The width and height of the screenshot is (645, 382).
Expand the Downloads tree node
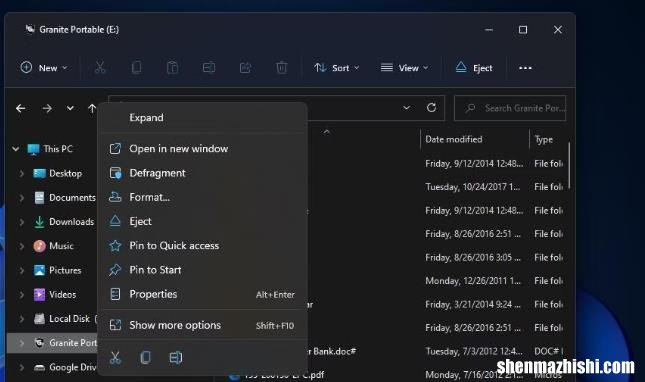click(21, 222)
